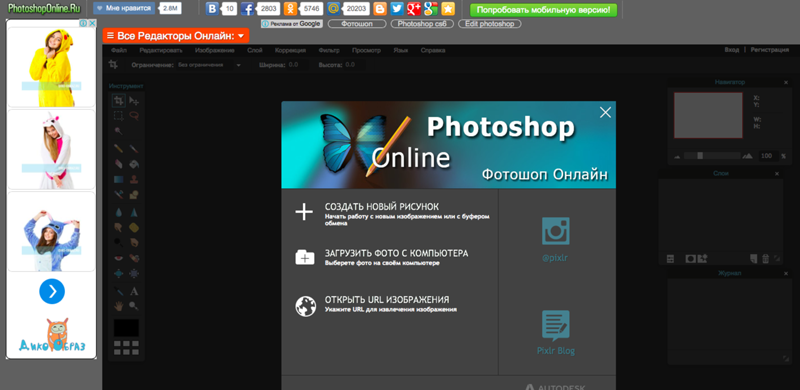
Task: Share via Facebook icon
Action: click(x=247, y=9)
